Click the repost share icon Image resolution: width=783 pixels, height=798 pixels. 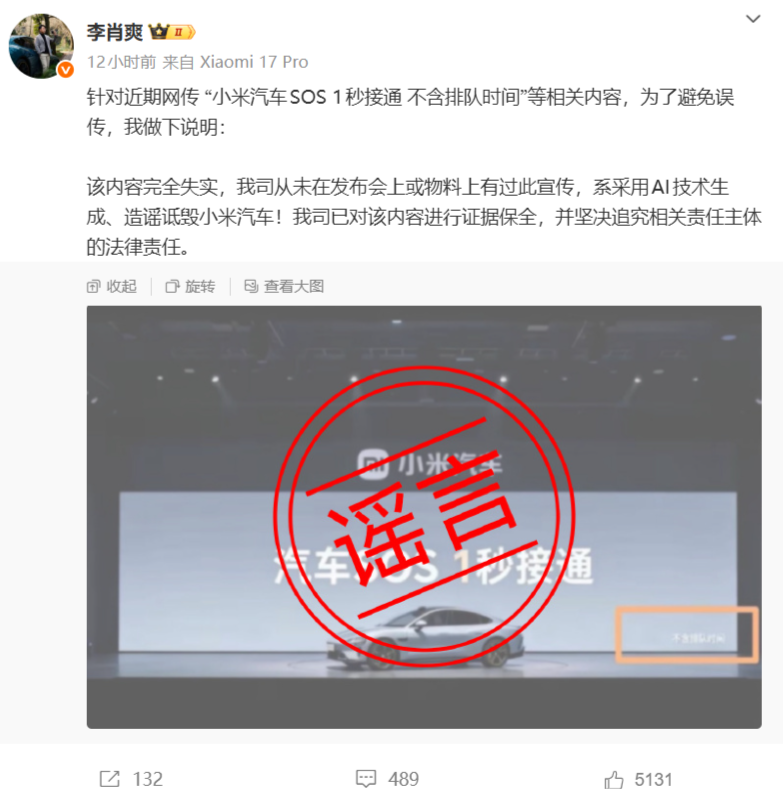click(109, 779)
